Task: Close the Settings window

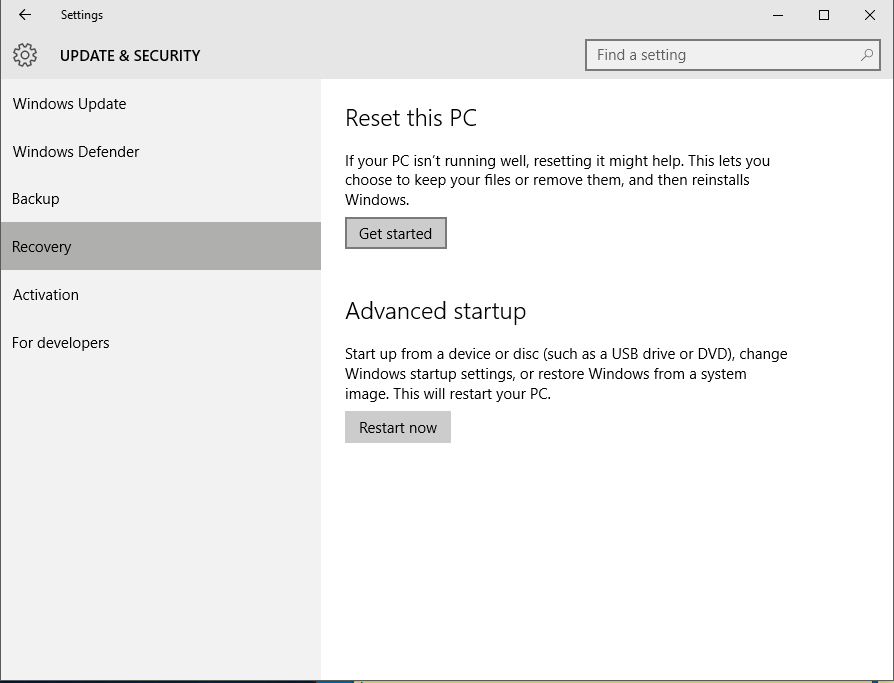Action: pos(869,15)
